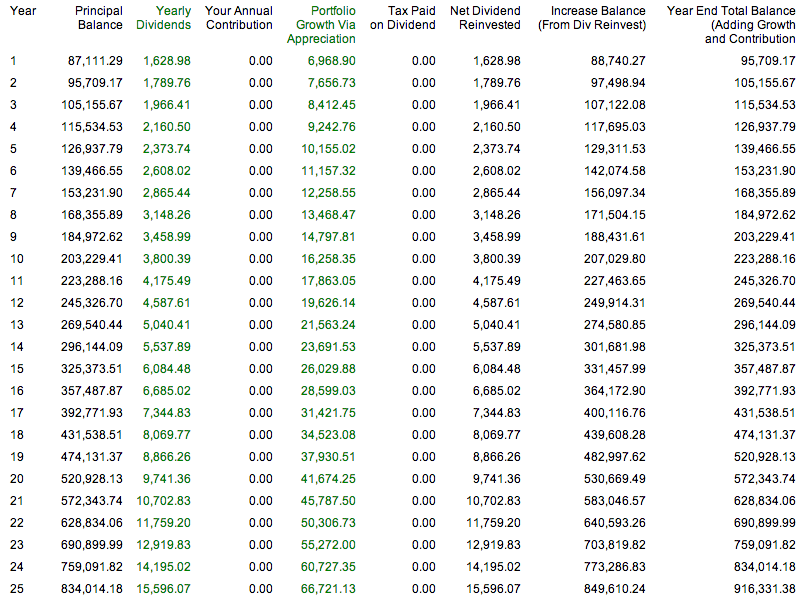Click year 16 Yearly Dividends 6,685.02

point(167,390)
